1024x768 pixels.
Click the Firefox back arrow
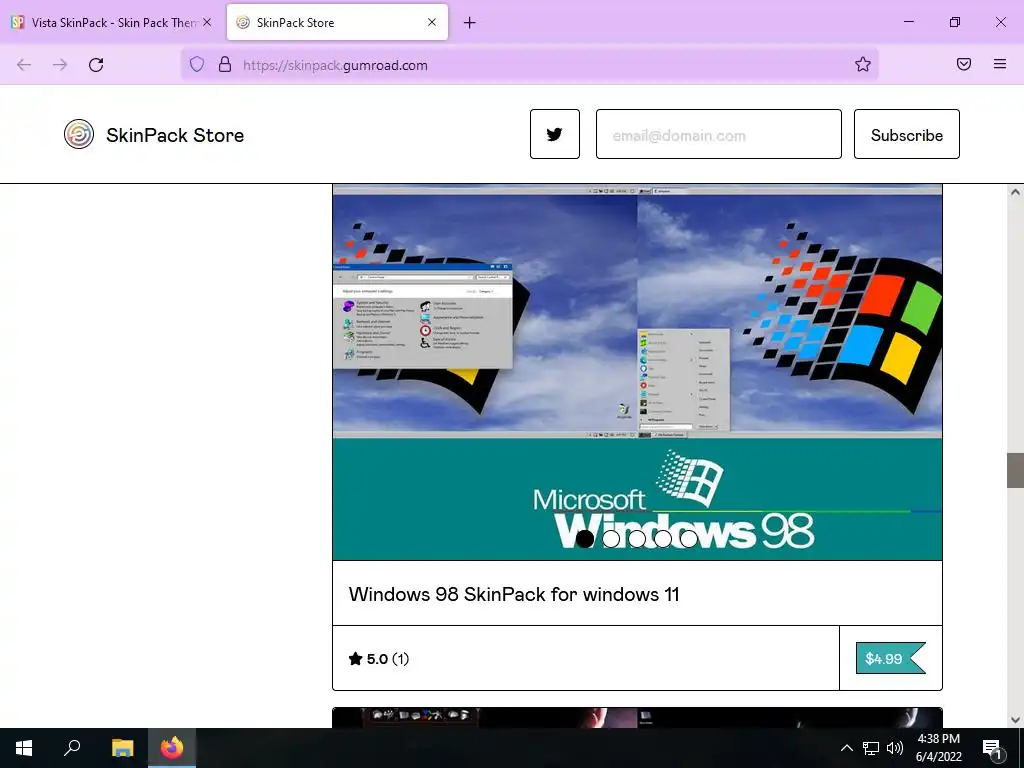coord(24,65)
